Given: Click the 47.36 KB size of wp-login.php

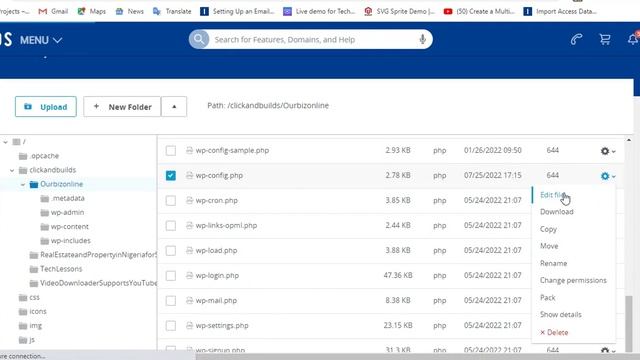Looking at the screenshot, I should pyautogui.click(x=398, y=276).
